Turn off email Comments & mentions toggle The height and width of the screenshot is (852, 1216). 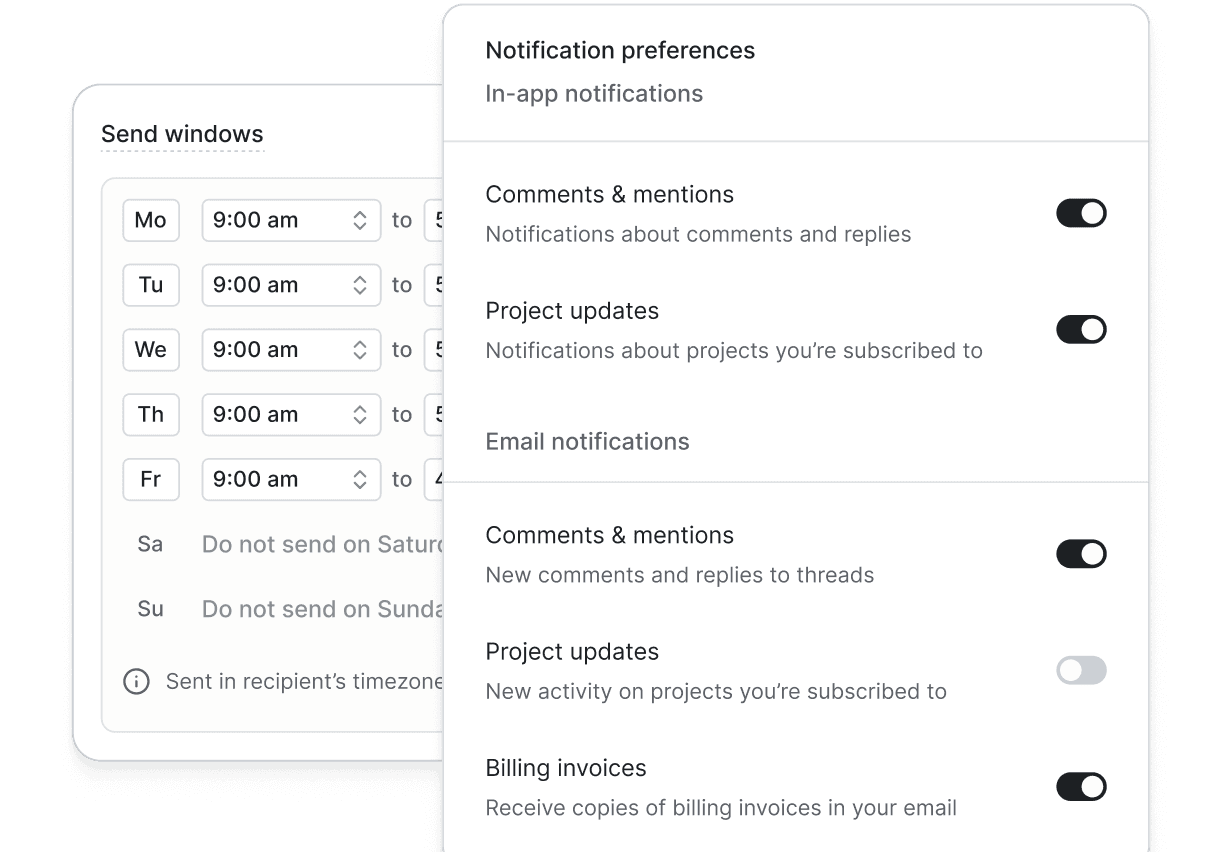click(1081, 554)
